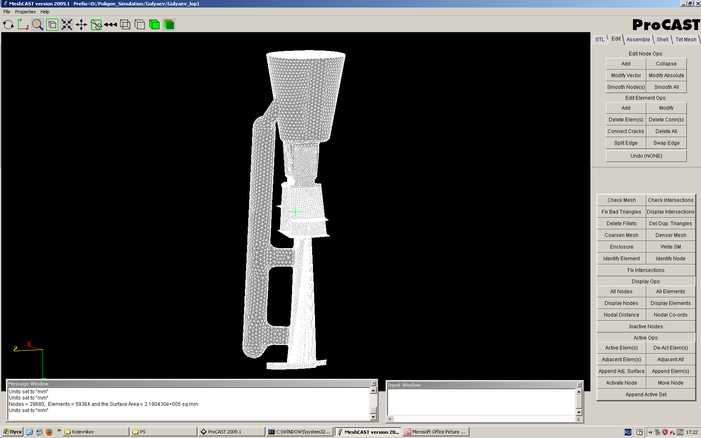Click the Undo (NONE) button
This screenshot has height=438, width=701.
[x=646, y=156]
